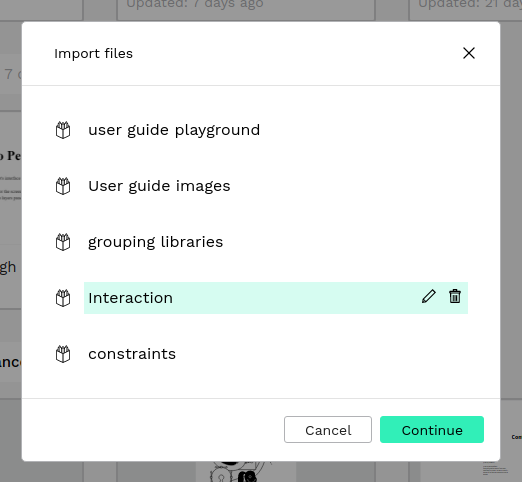This screenshot has width=522, height=482.
Task: Edit the Interaction file name with pencil icon
Action: (x=429, y=296)
